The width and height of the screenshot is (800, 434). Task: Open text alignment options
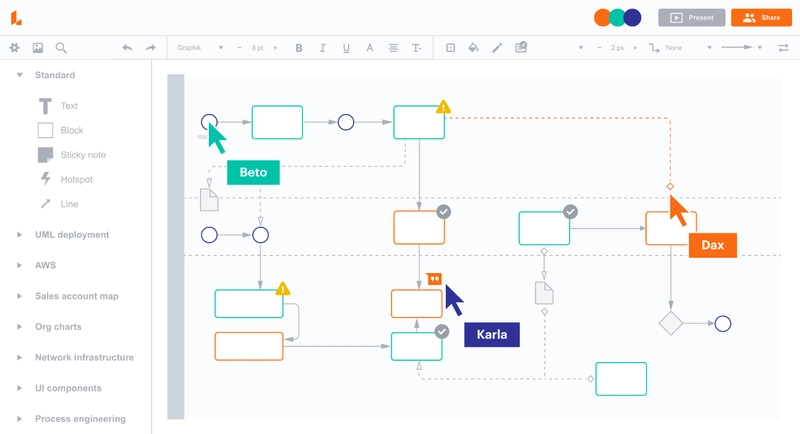coord(393,48)
